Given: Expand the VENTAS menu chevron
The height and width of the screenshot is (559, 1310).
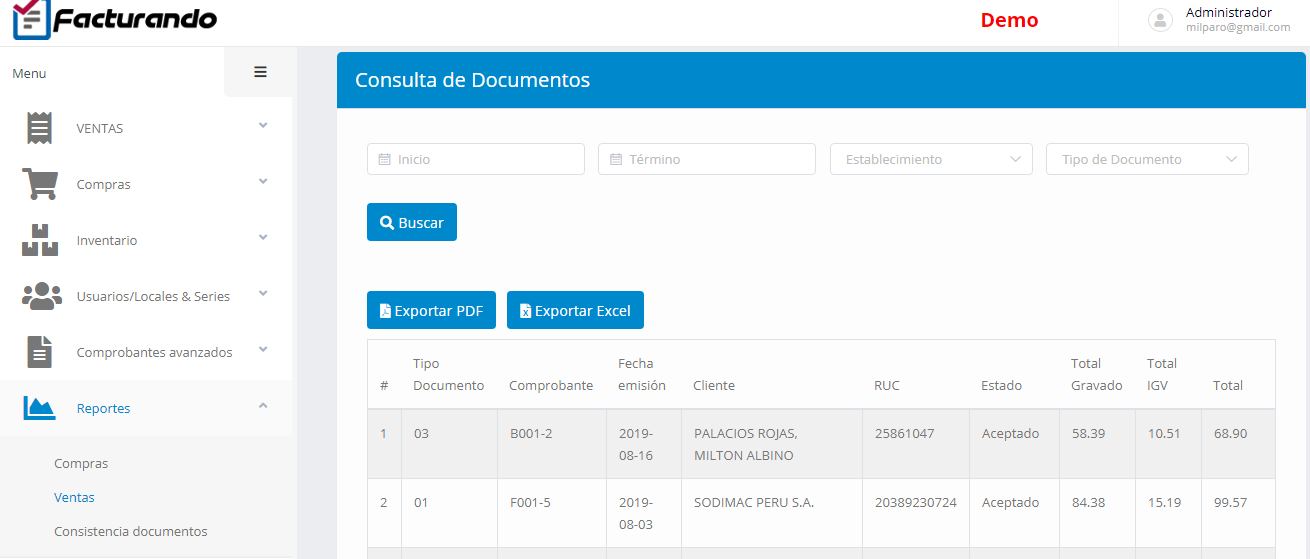Looking at the screenshot, I should pos(263,126).
